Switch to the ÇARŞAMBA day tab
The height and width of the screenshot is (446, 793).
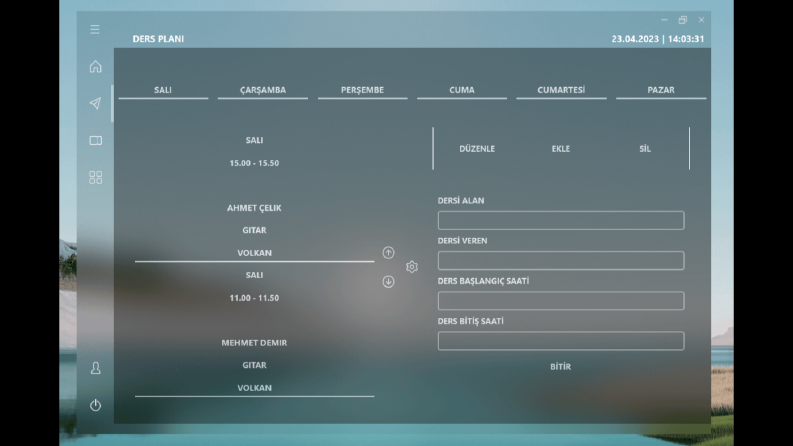tap(262, 90)
